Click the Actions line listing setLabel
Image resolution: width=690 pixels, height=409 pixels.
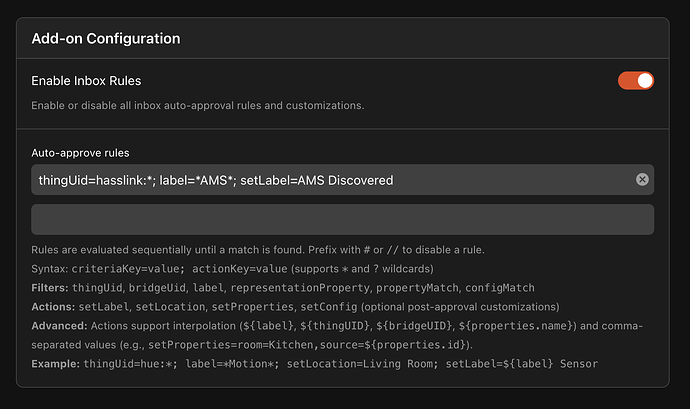295,307
